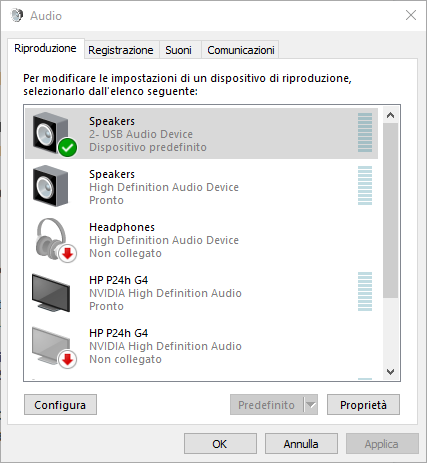This screenshot has height=463, width=427.
Task: Select the connected HP P24h G4 monitor icon
Action: click(x=51, y=293)
